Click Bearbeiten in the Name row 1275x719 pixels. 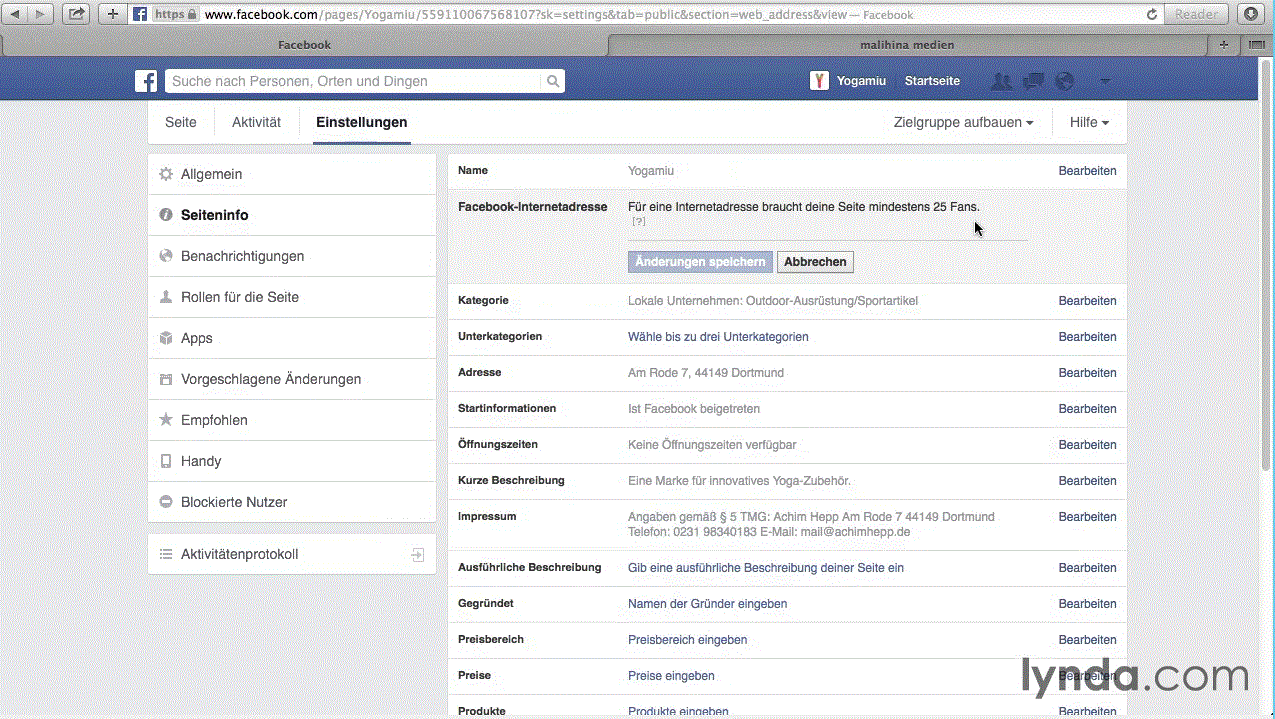[x=1087, y=171]
